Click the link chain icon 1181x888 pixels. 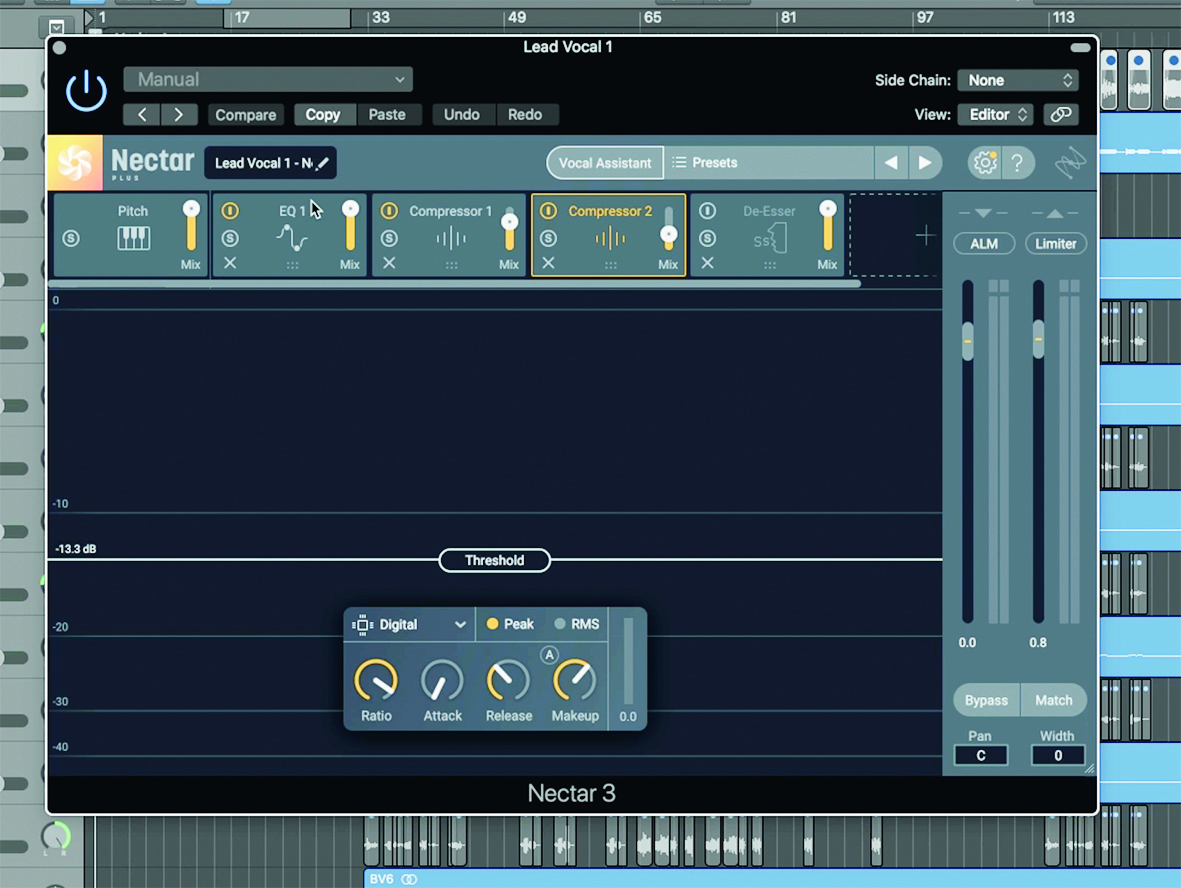pos(1060,114)
